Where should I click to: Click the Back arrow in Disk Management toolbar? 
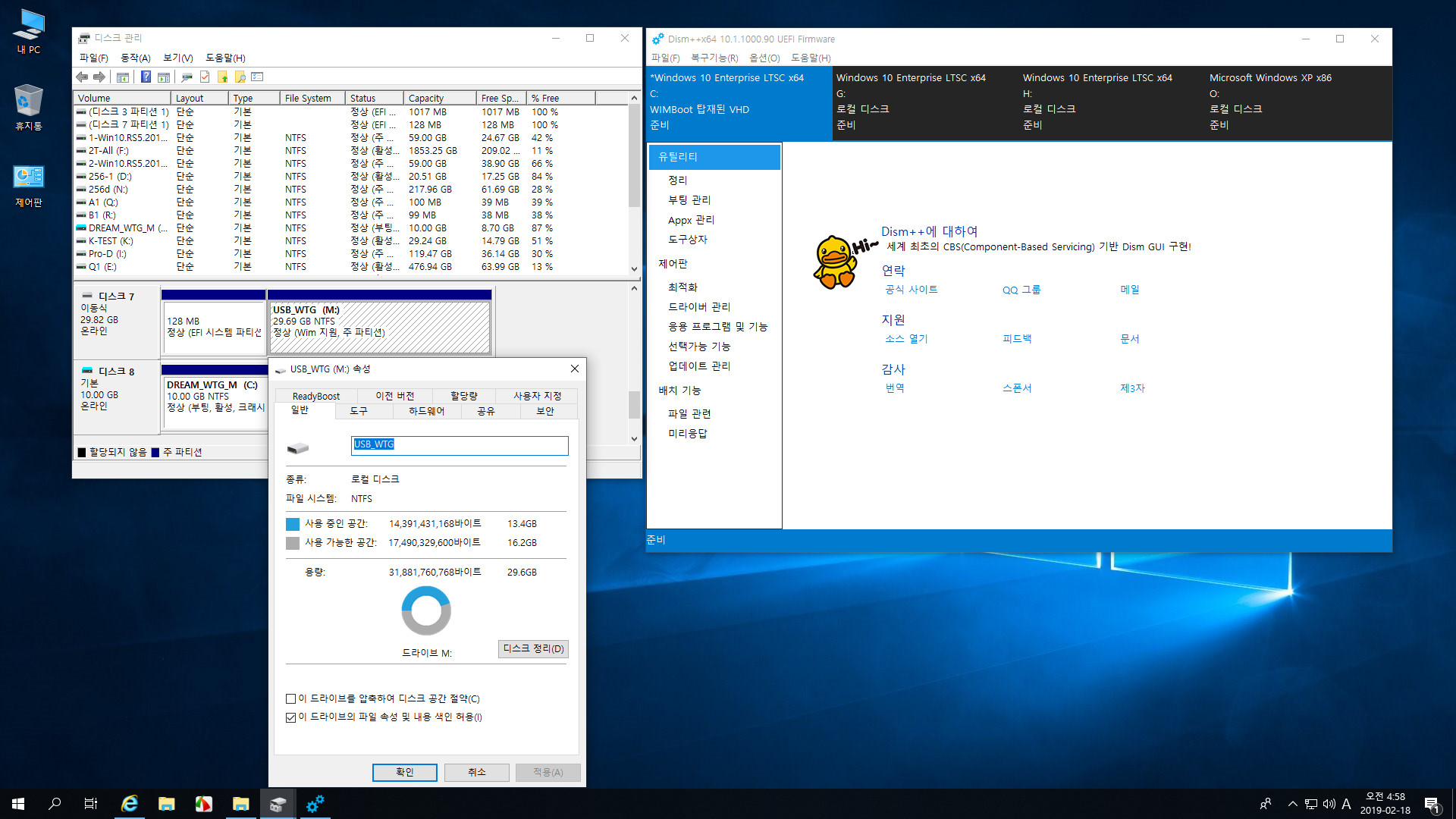pos(82,77)
